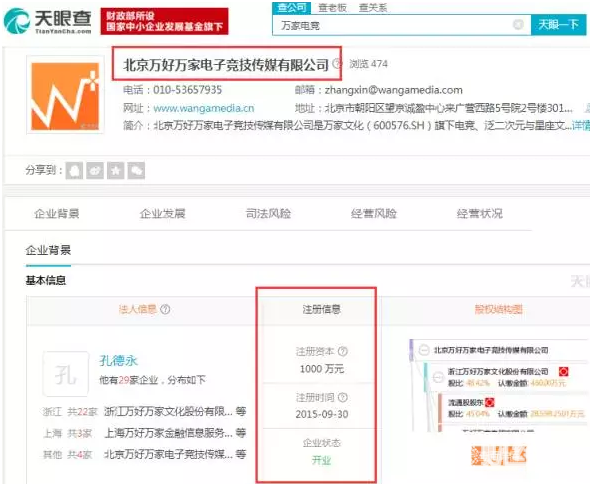Click the 孔 avatar of legal representative

66,374
